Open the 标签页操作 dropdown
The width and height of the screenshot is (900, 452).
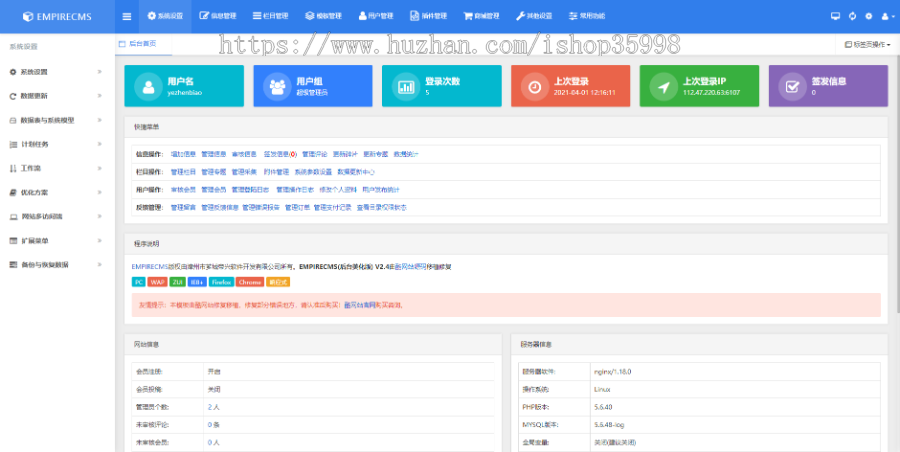pyautogui.click(x=866, y=45)
